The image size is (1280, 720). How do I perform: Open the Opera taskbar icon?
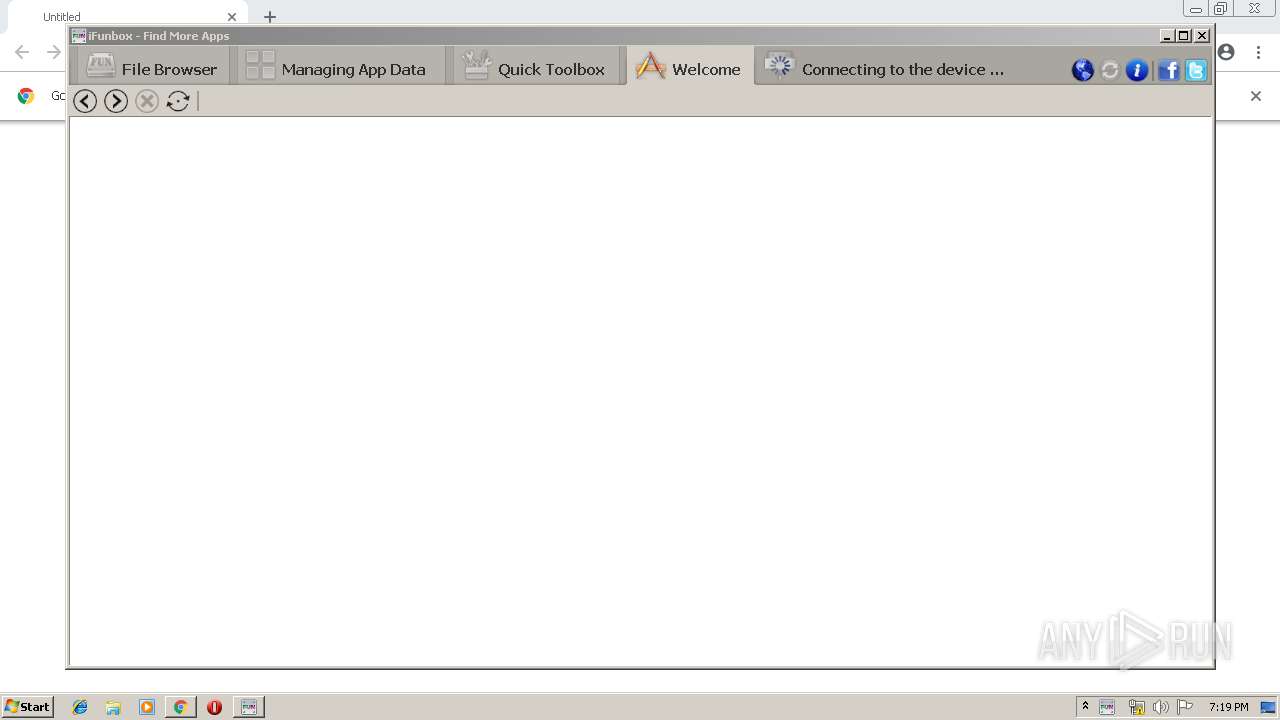point(214,707)
